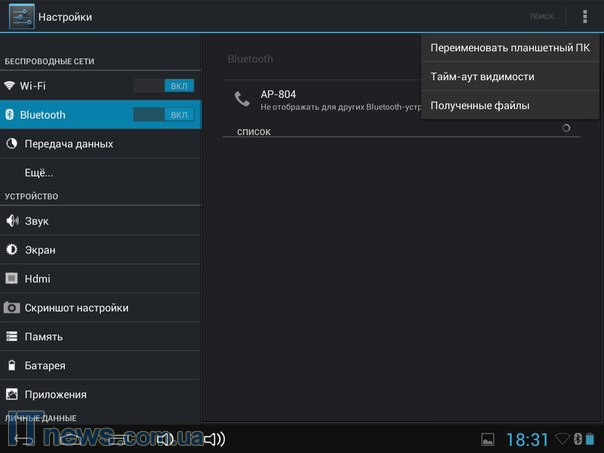The width and height of the screenshot is (604, 453).
Task: Turn off the Bluetooth switch
Action: click(164, 115)
